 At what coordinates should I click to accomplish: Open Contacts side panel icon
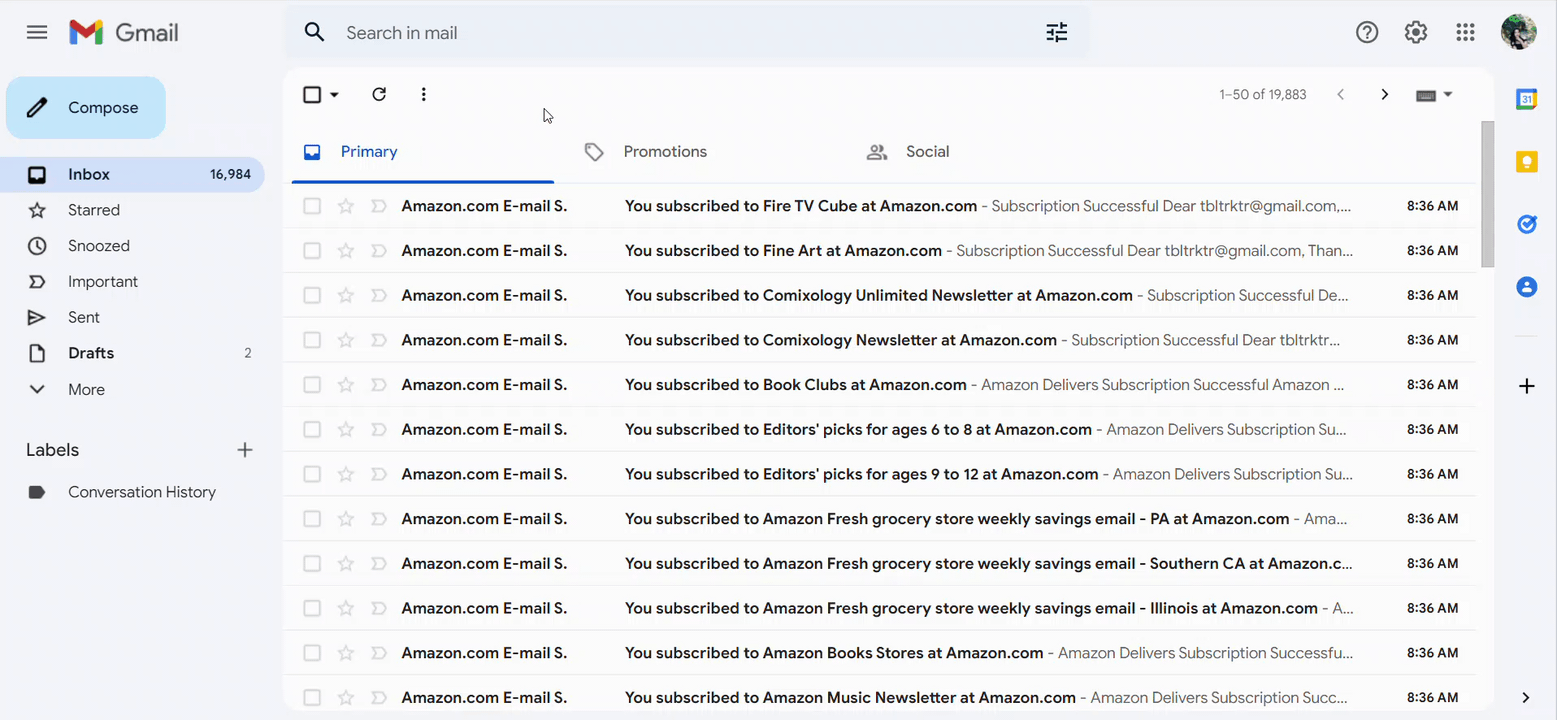pyautogui.click(x=1526, y=287)
